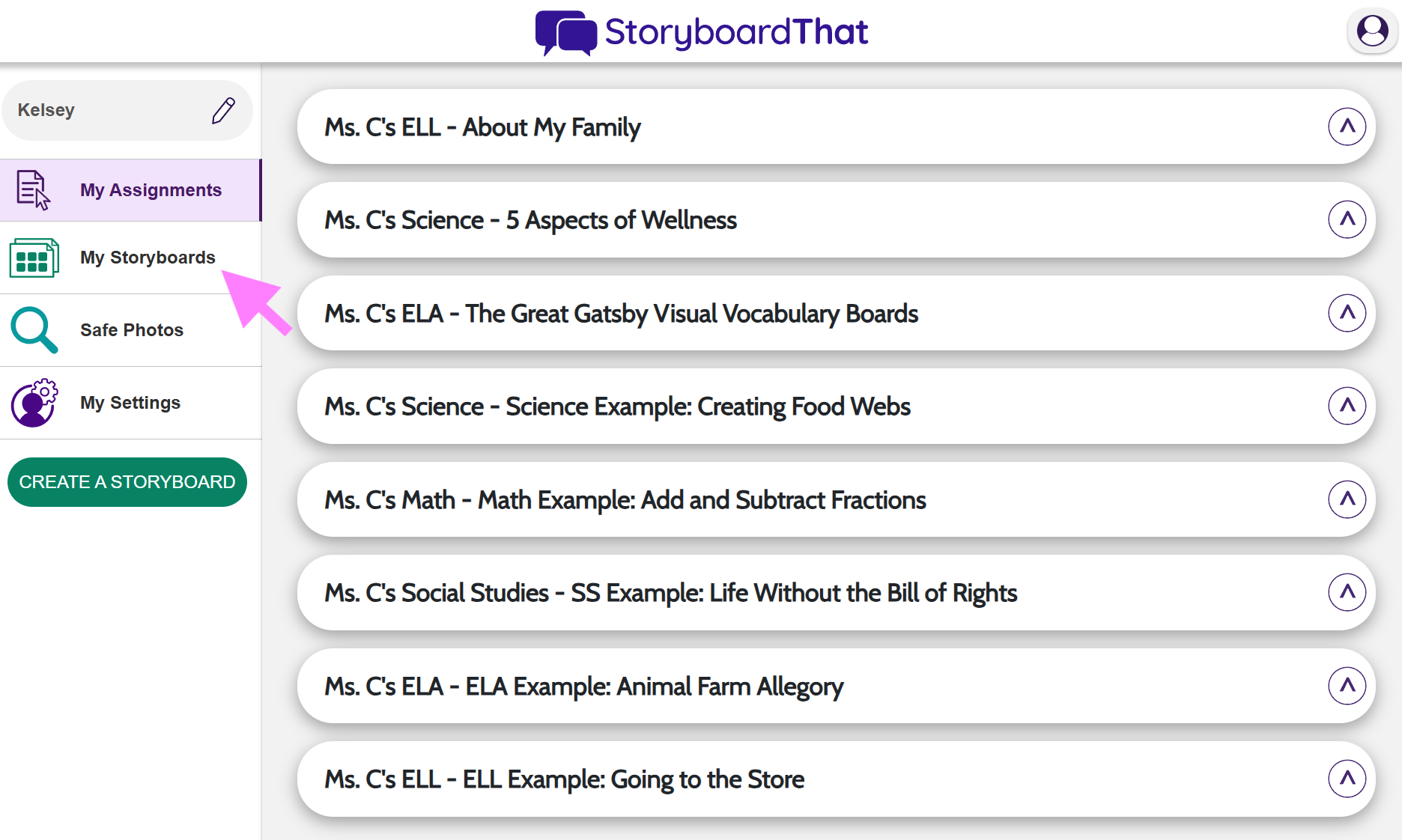
Task: Open the Going to the Store assignment title
Action: (x=564, y=779)
